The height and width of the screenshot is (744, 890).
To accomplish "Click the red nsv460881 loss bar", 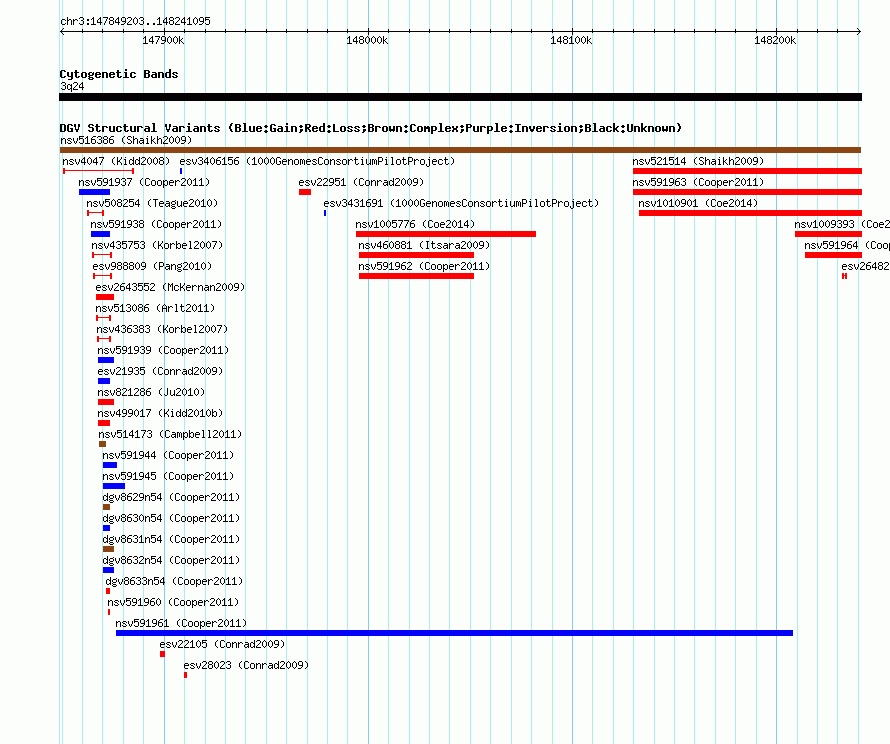I will 416,255.
